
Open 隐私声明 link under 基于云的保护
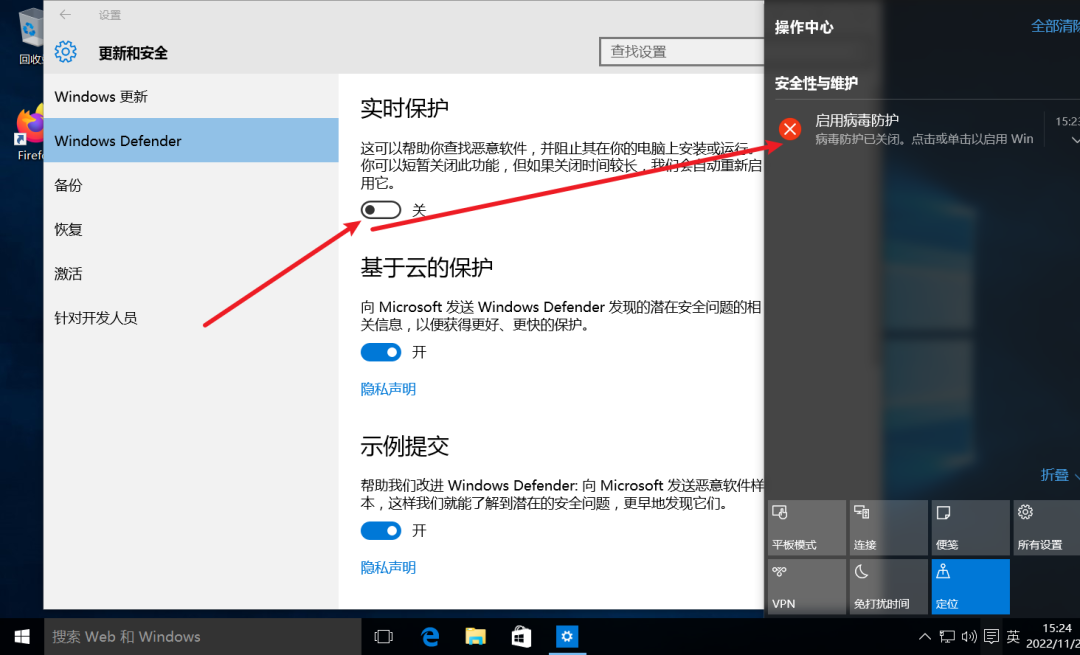tap(388, 390)
